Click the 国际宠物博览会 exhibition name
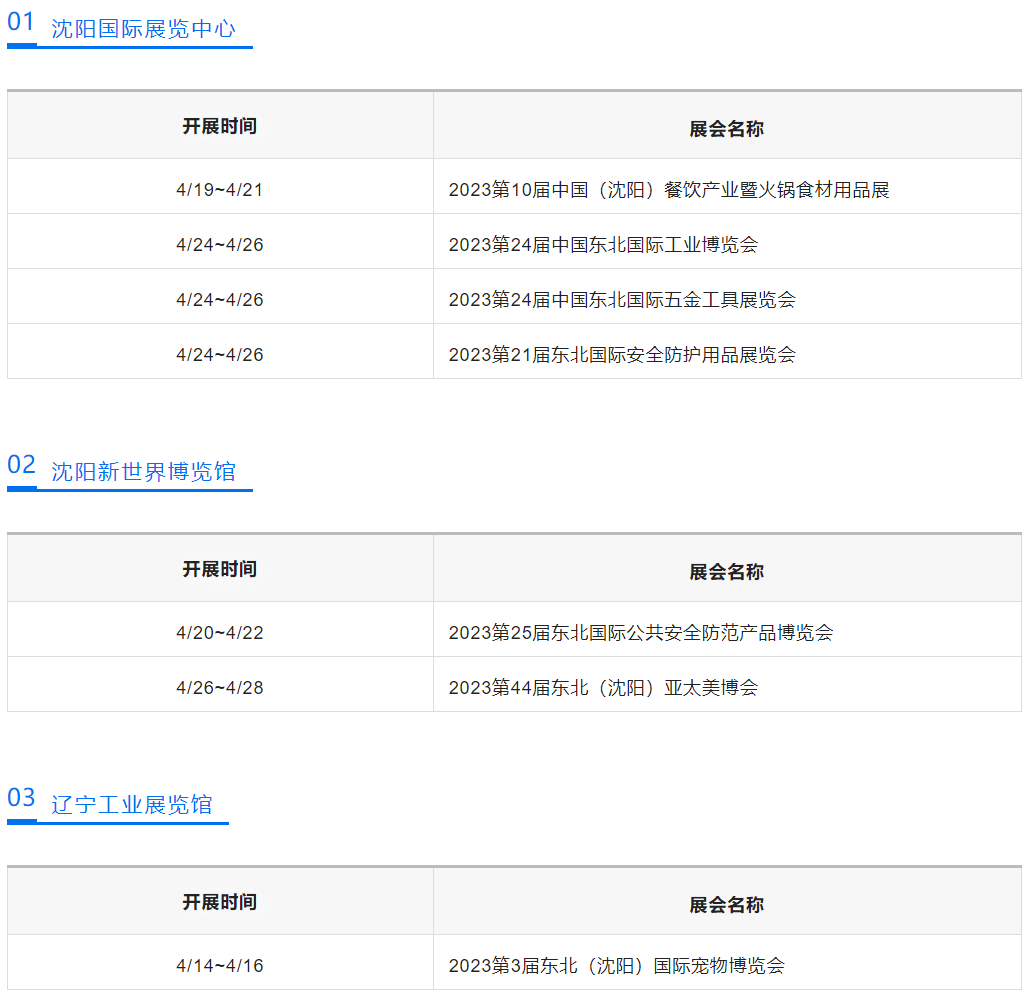 [616, 966]
